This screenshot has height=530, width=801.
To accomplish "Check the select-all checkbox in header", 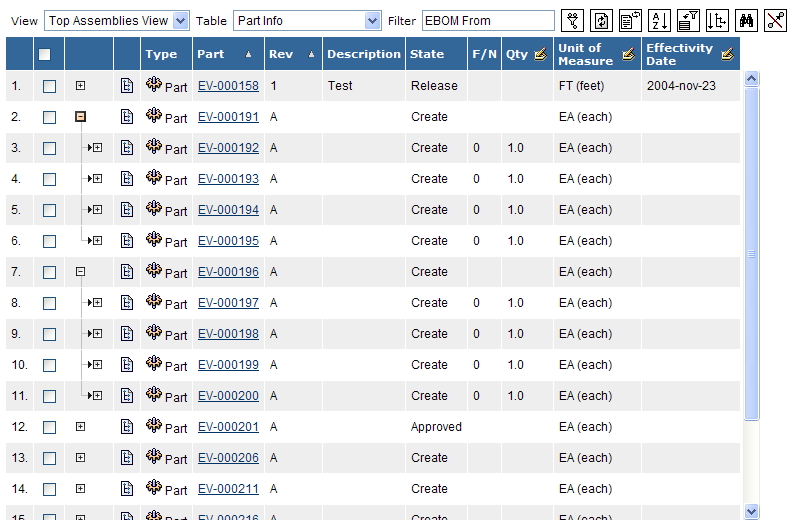I will point(45,54).
